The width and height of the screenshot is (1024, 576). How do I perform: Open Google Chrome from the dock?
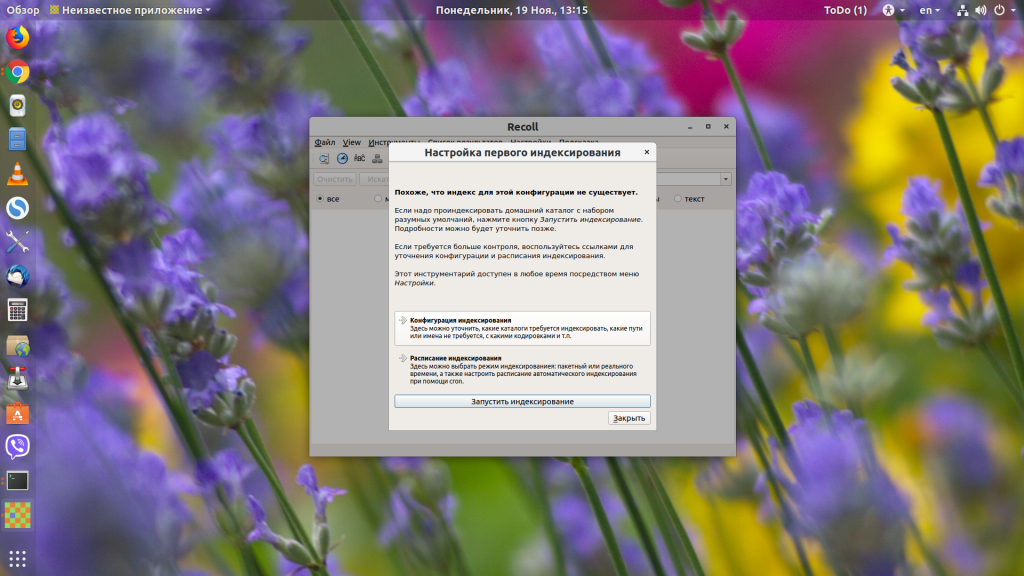pyautogui.click(x=17, y=72)
